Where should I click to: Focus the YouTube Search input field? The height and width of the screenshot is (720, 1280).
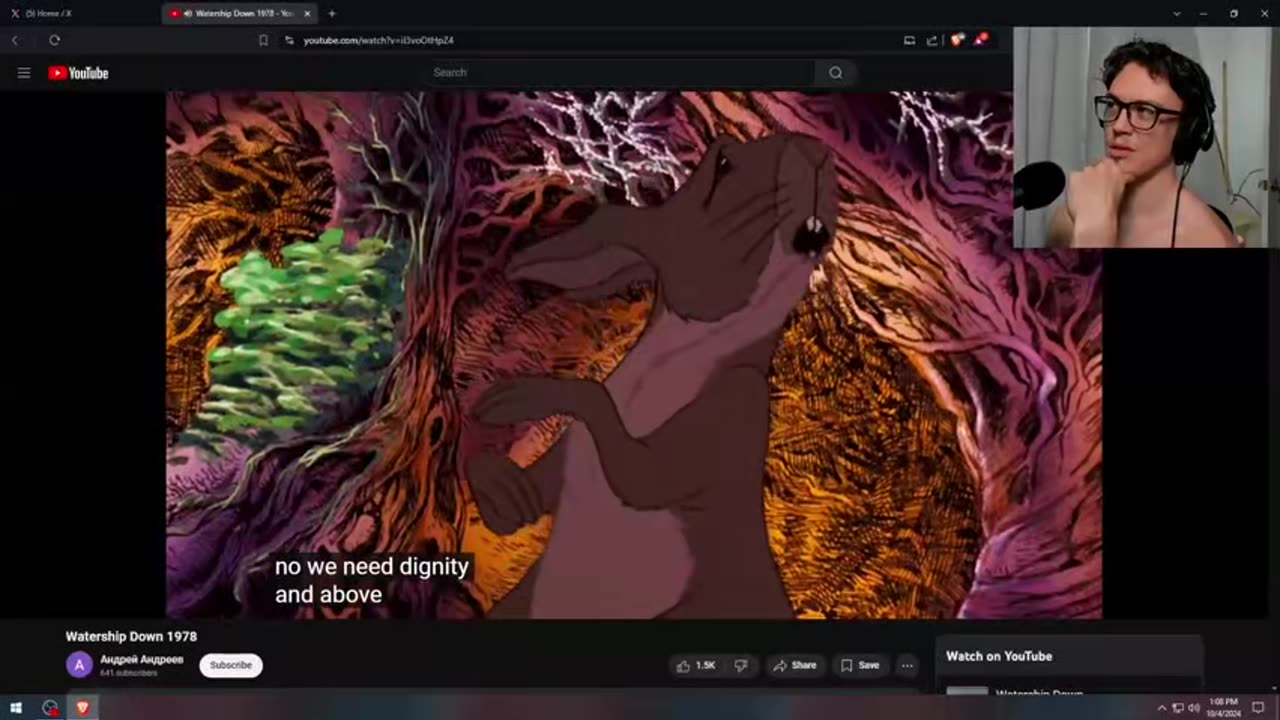pyautogui.click(x=620, y=72)
